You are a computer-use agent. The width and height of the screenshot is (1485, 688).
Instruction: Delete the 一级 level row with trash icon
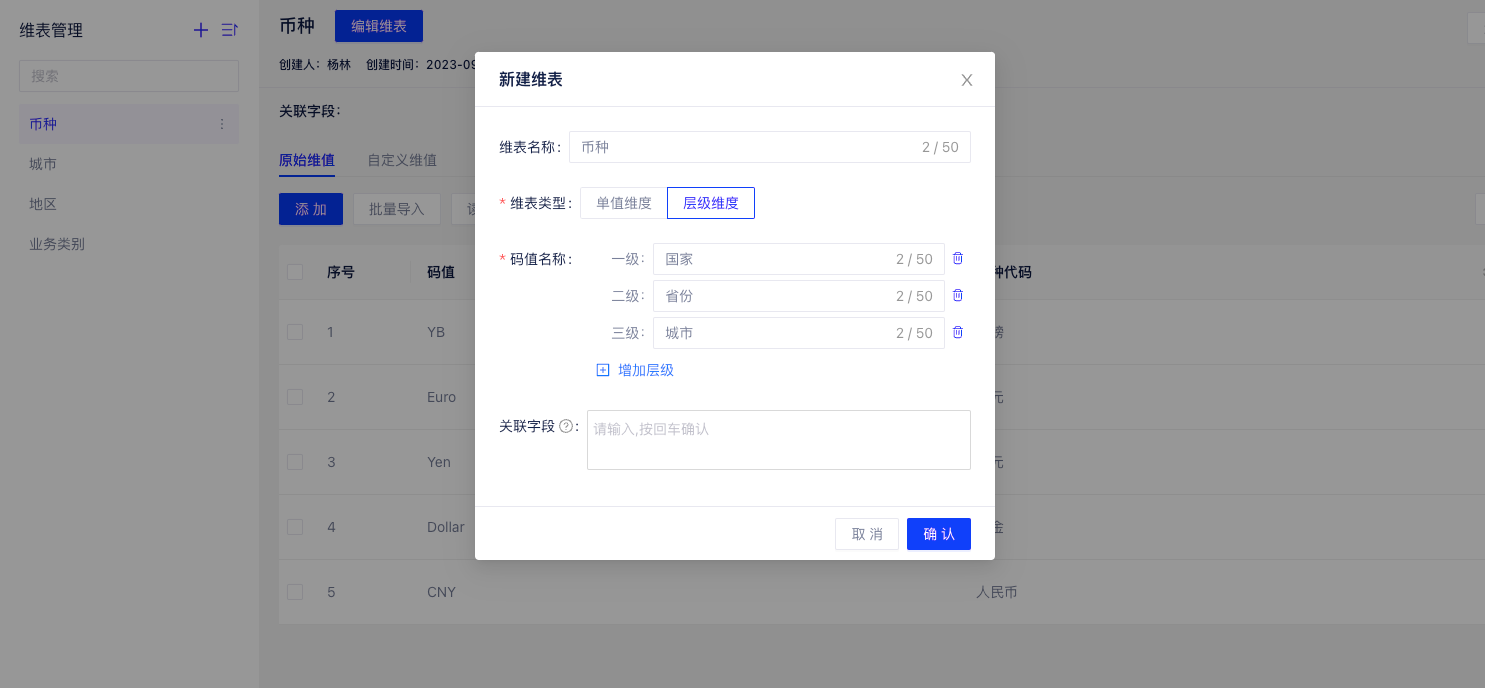coord(957,258)
